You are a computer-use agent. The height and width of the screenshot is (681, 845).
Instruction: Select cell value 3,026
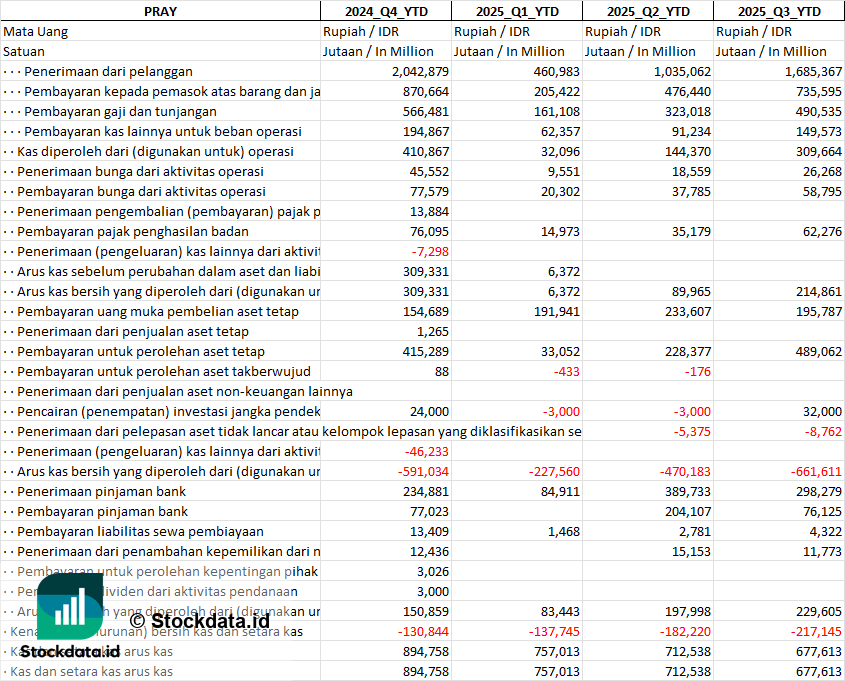(x=433, y=572)
